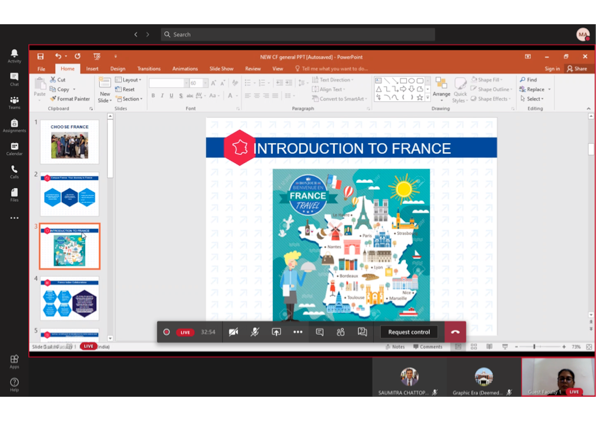Select slide 1 Choose France thumbnail

[x=70, y=142]
